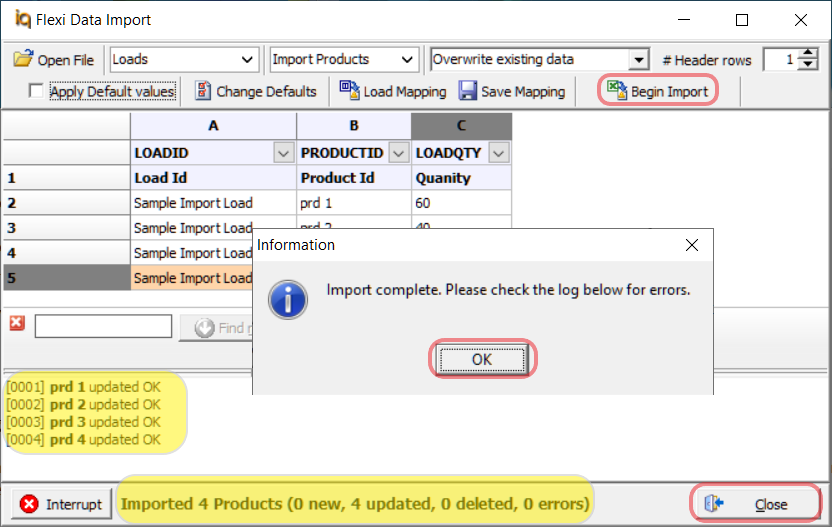The height and width of the screenshot is (527, 832).
Task: Select the Quanity cell
Action: point(461,178)
